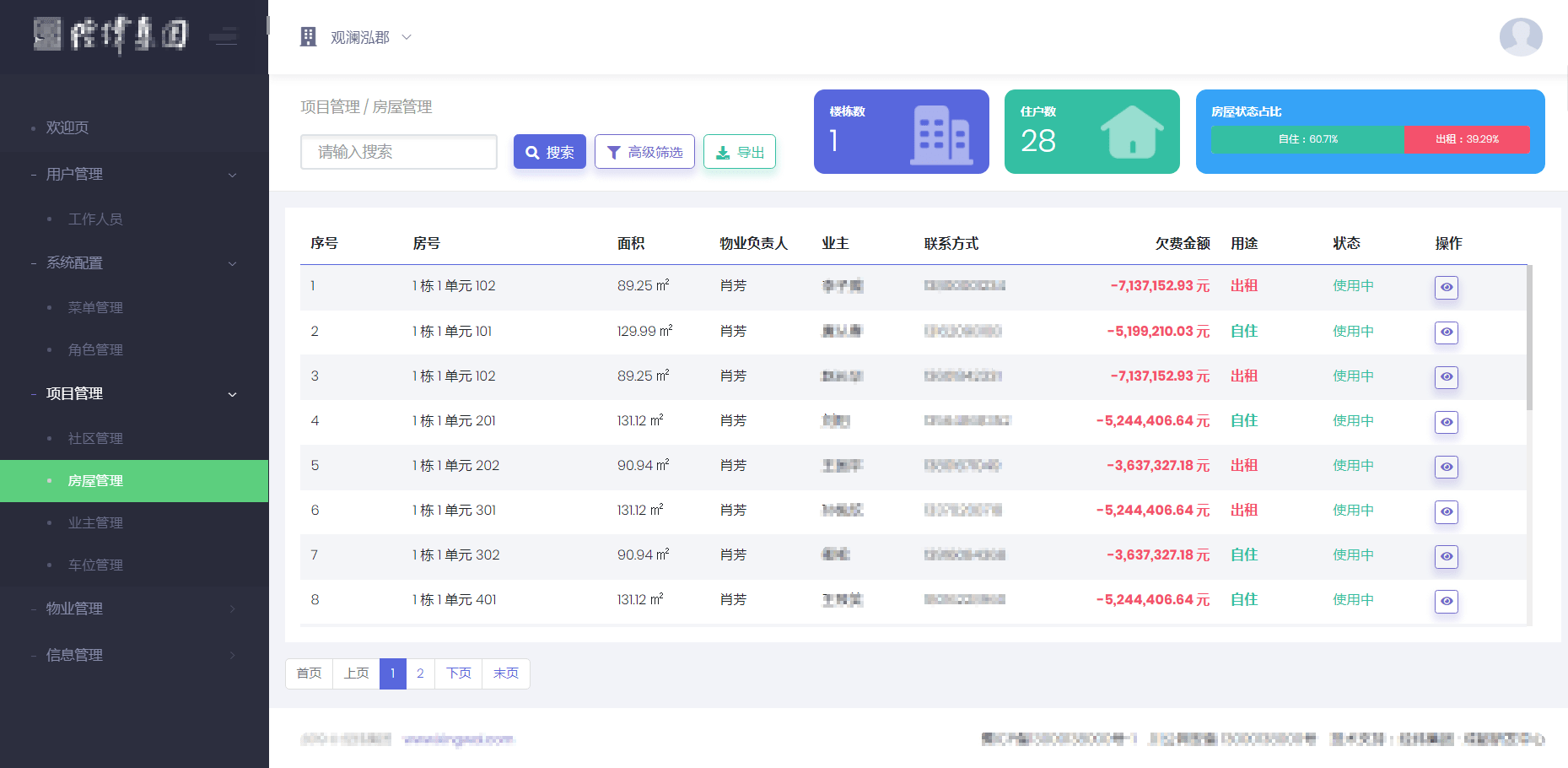Click the house icon in 住户数 card
This screenshot has width=1568, height=768.
(1132, 133)
